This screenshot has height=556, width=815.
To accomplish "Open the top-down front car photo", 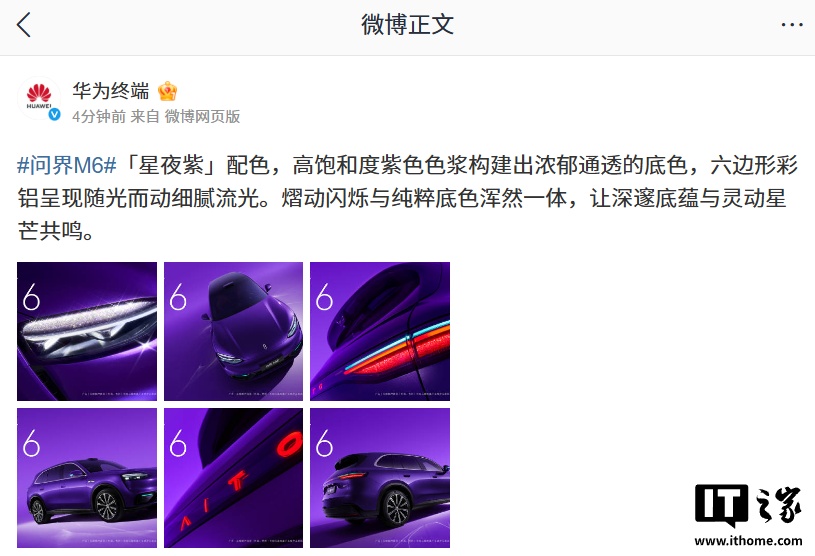I will click(x=233, y=332).
